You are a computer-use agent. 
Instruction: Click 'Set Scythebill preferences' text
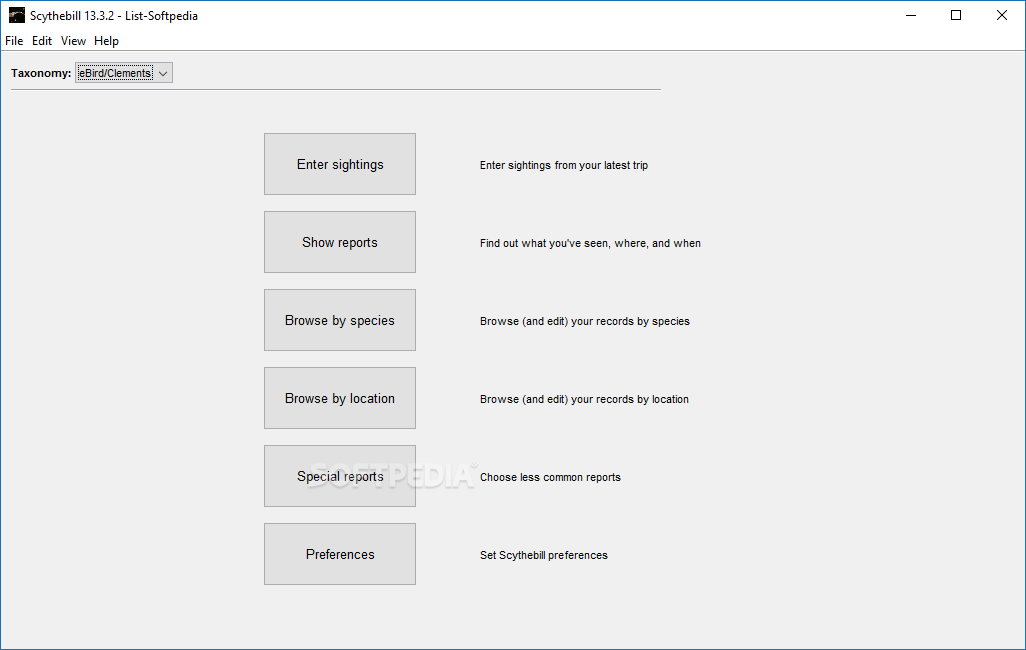pos(544,555)
